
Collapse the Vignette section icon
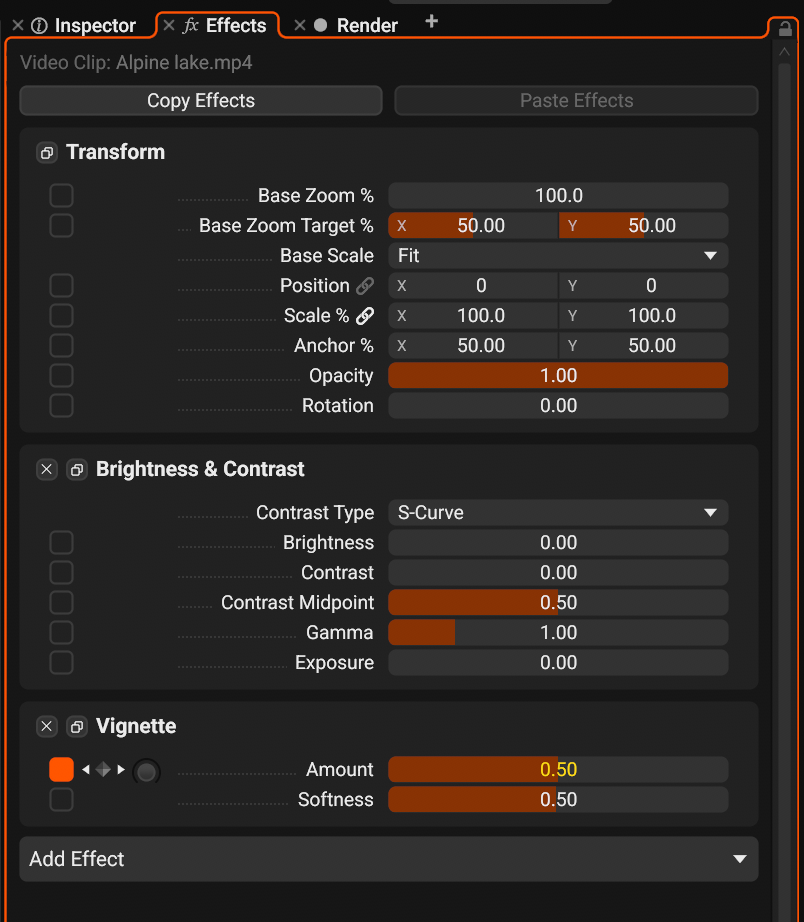77,727
